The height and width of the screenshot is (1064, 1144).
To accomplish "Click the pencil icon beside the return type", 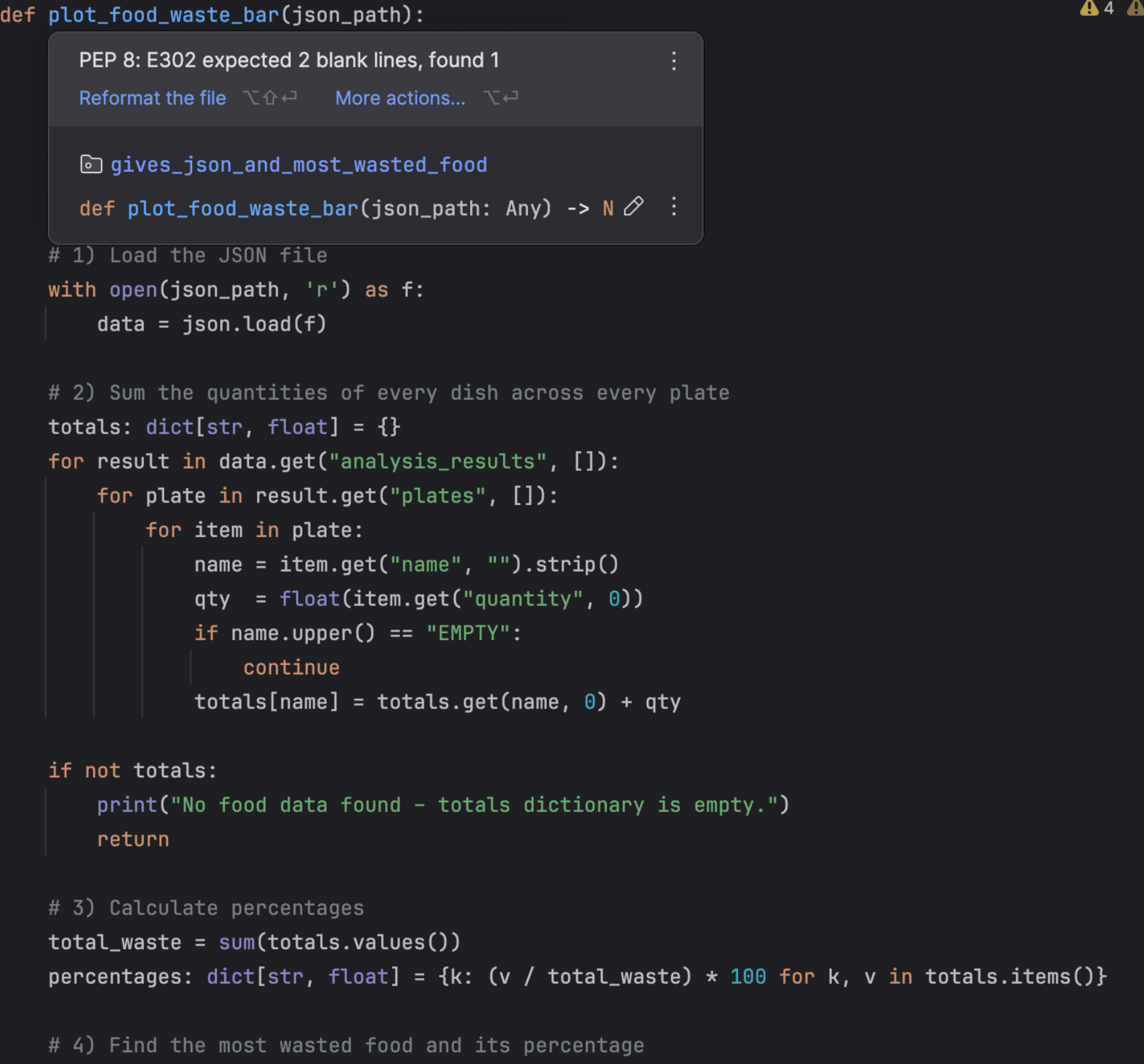I will [634, 208].
